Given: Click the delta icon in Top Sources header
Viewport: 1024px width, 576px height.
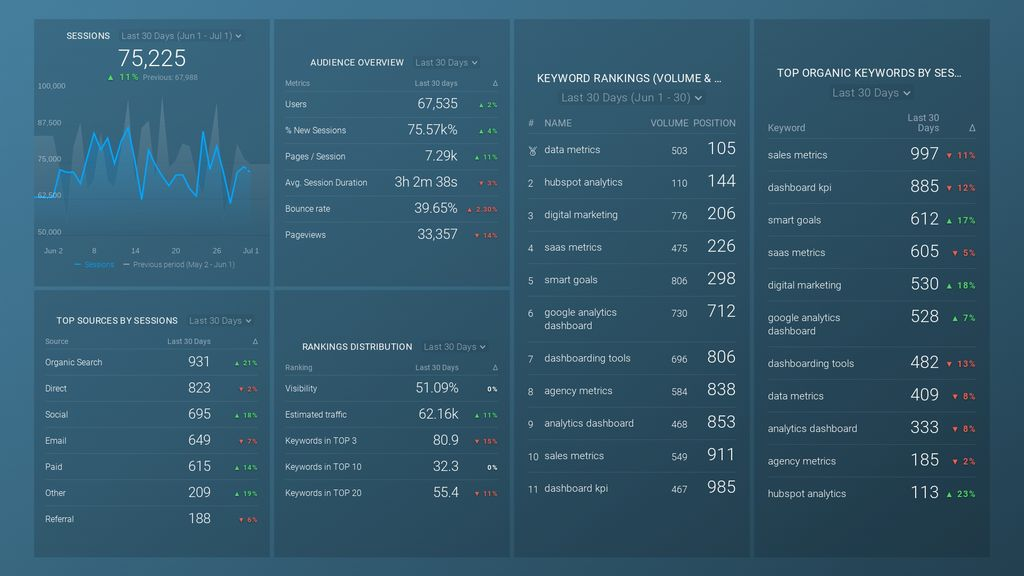Looking at the screenshot, I should (x=255, y=342).
